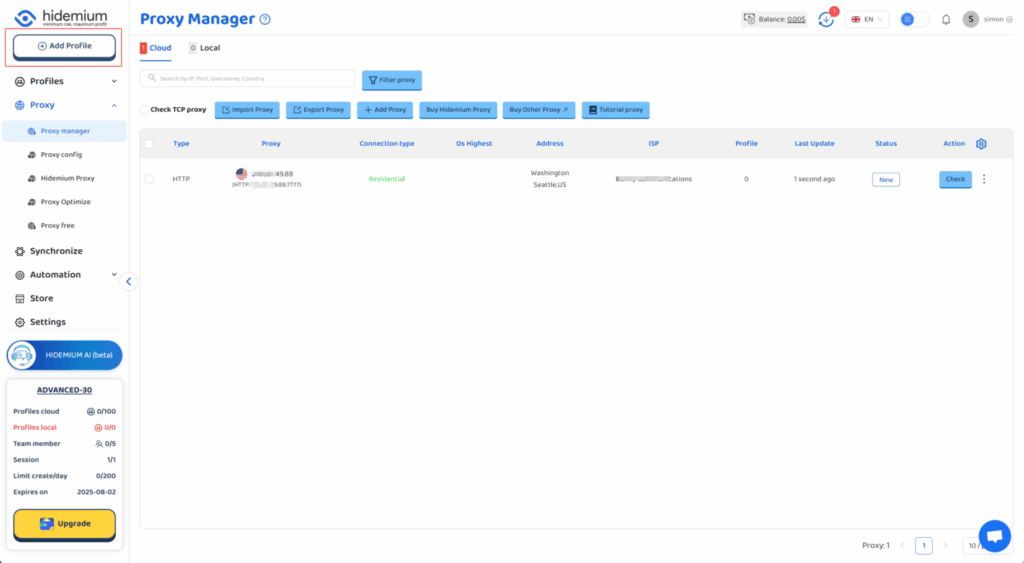
Task: Tick the select-all checkbox in table header
Action: (149, 144)
